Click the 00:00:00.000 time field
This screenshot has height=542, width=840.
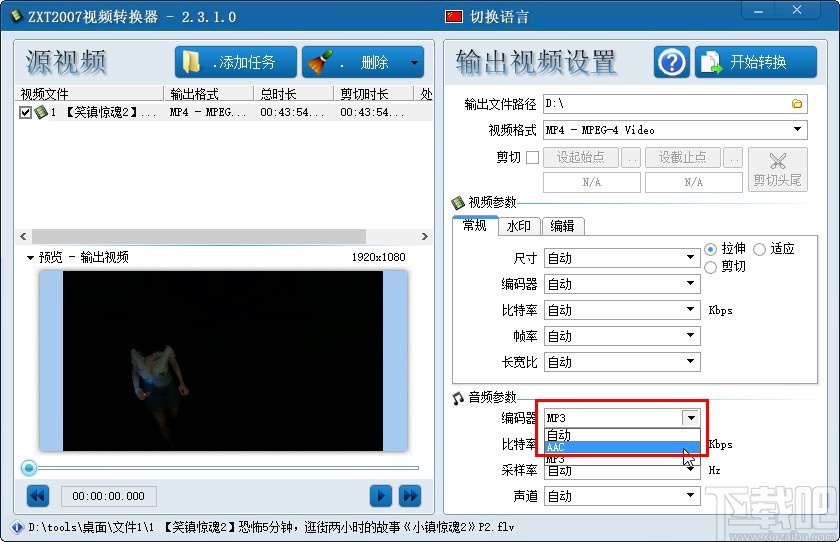[109, 496]
